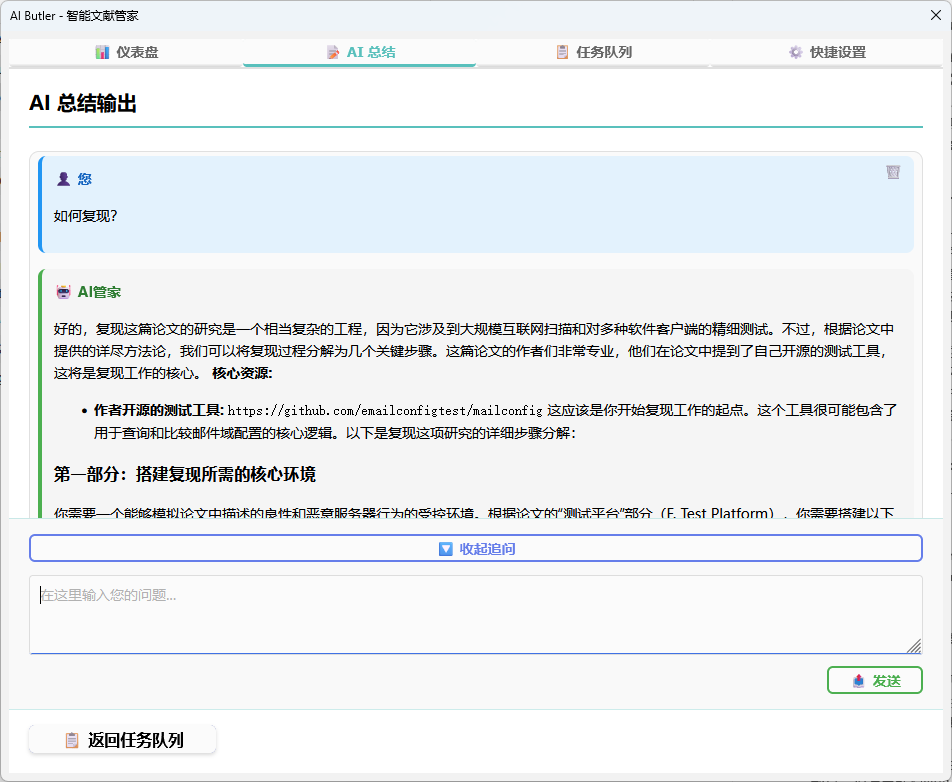Click the trash icon to delete the question
The height and width of the screenshot is (782, 952).
(893, 172)
